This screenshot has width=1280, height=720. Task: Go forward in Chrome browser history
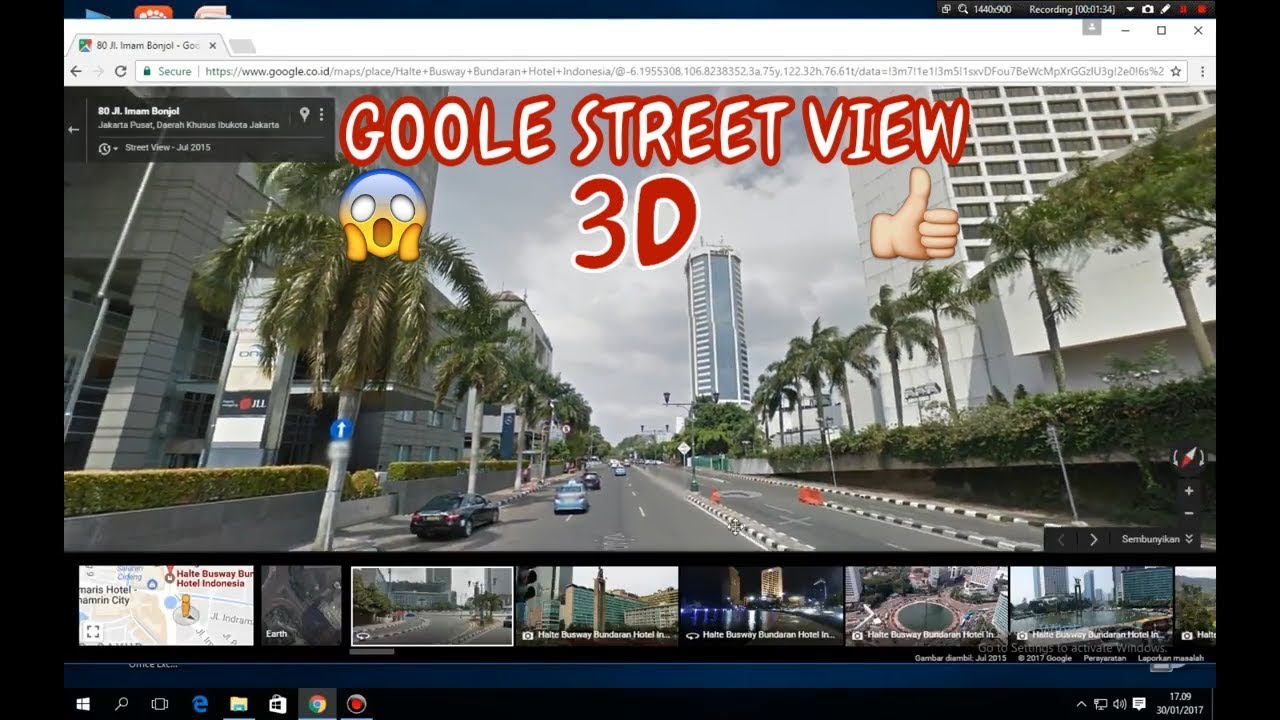(98, 71)
